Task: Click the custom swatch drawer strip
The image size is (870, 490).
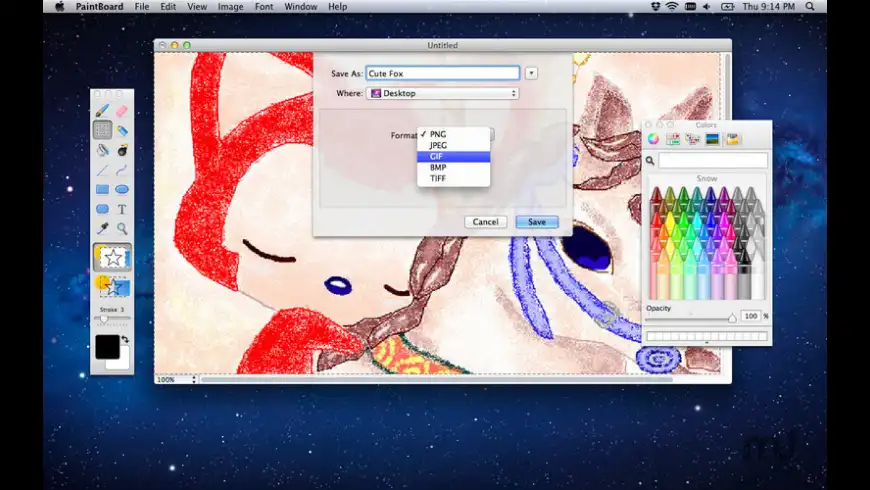Action: (x=707, y=336)
